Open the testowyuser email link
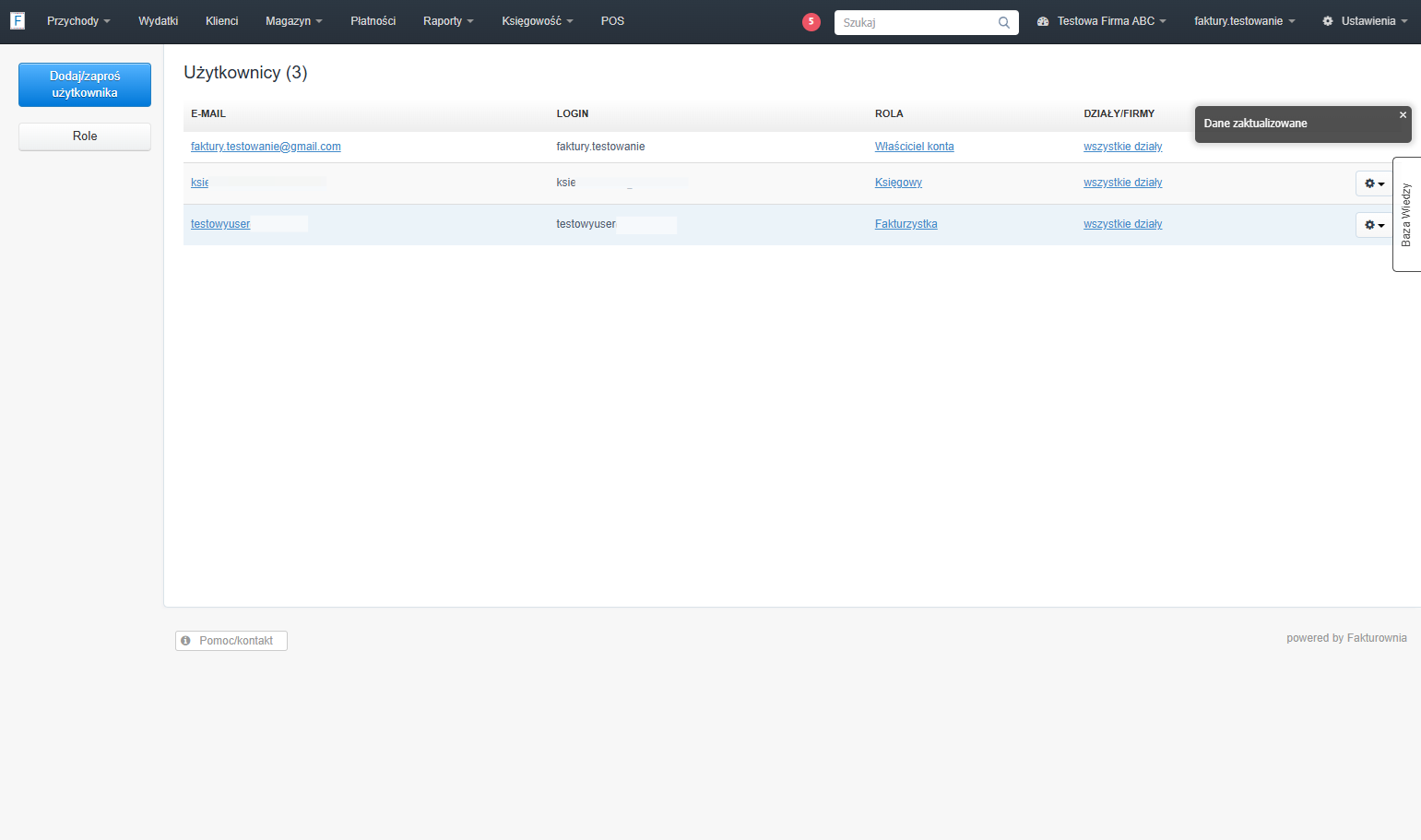The width and height of the screenshot is (1421, 840). pos(220,224)
